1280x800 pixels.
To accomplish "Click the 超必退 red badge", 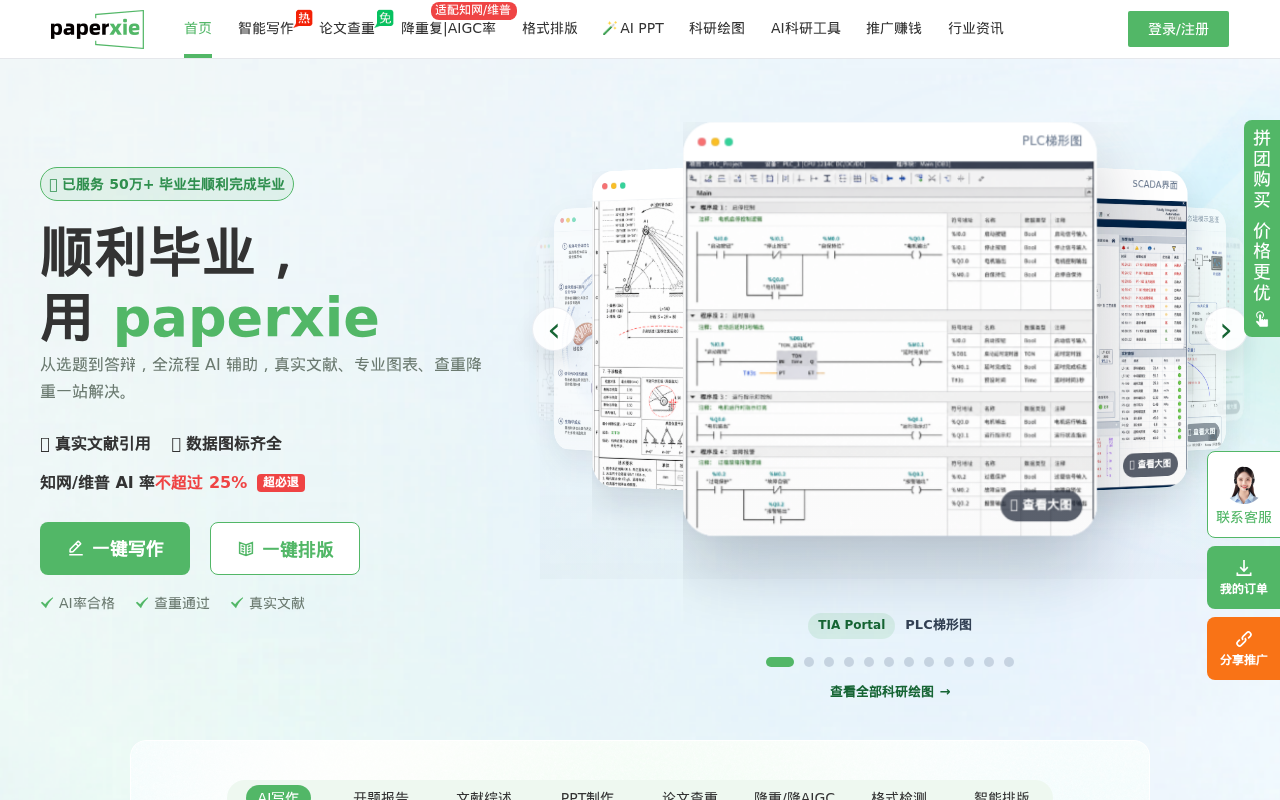I will pyautogui.click(x=281, y=483).
